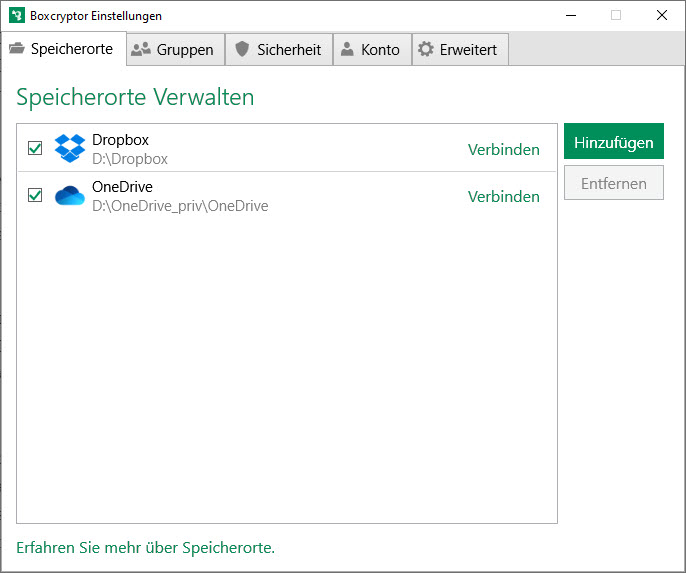Open the Sicherheit tab

(x=279, y=49)
